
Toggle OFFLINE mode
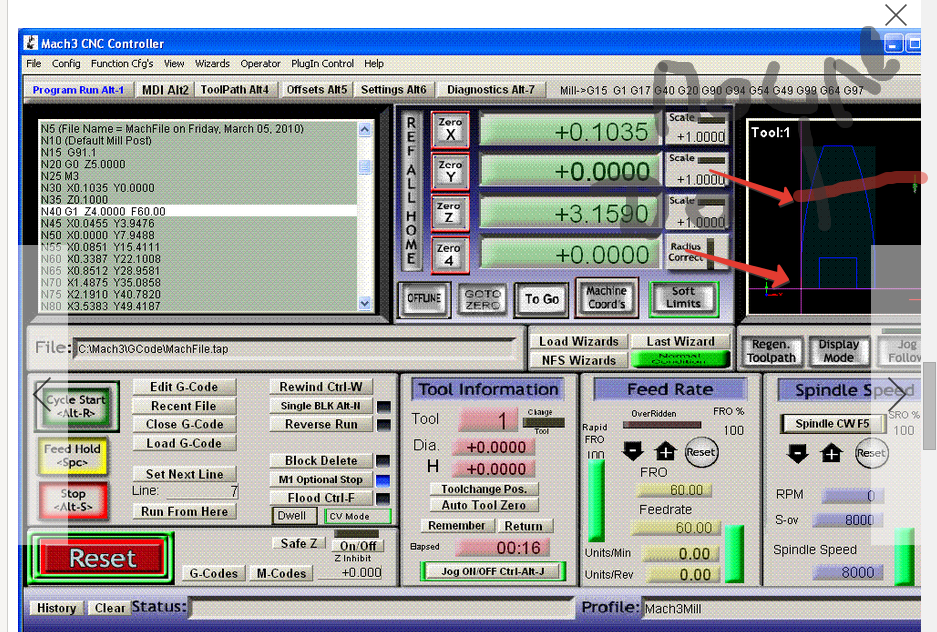point(424,299)
